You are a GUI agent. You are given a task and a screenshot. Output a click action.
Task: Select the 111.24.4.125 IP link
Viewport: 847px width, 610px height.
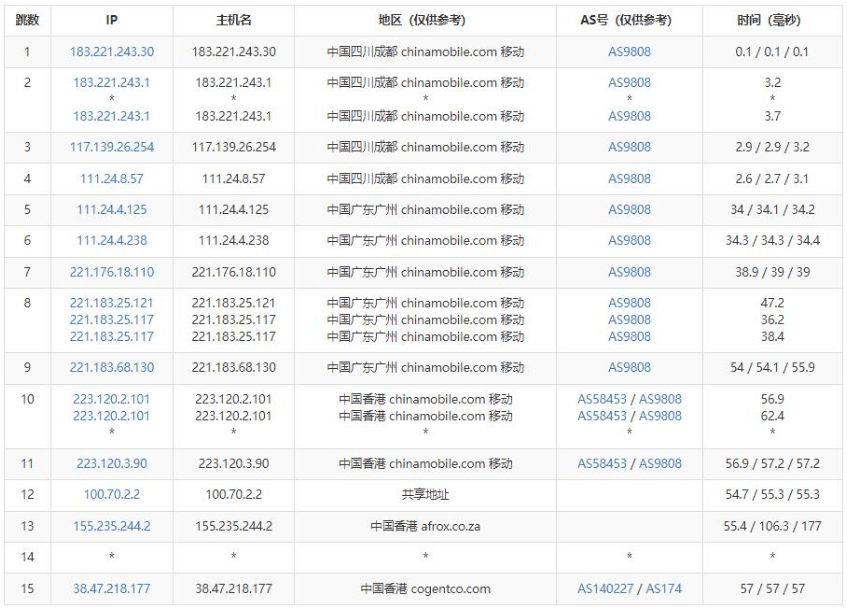click(x=112, y=210)
